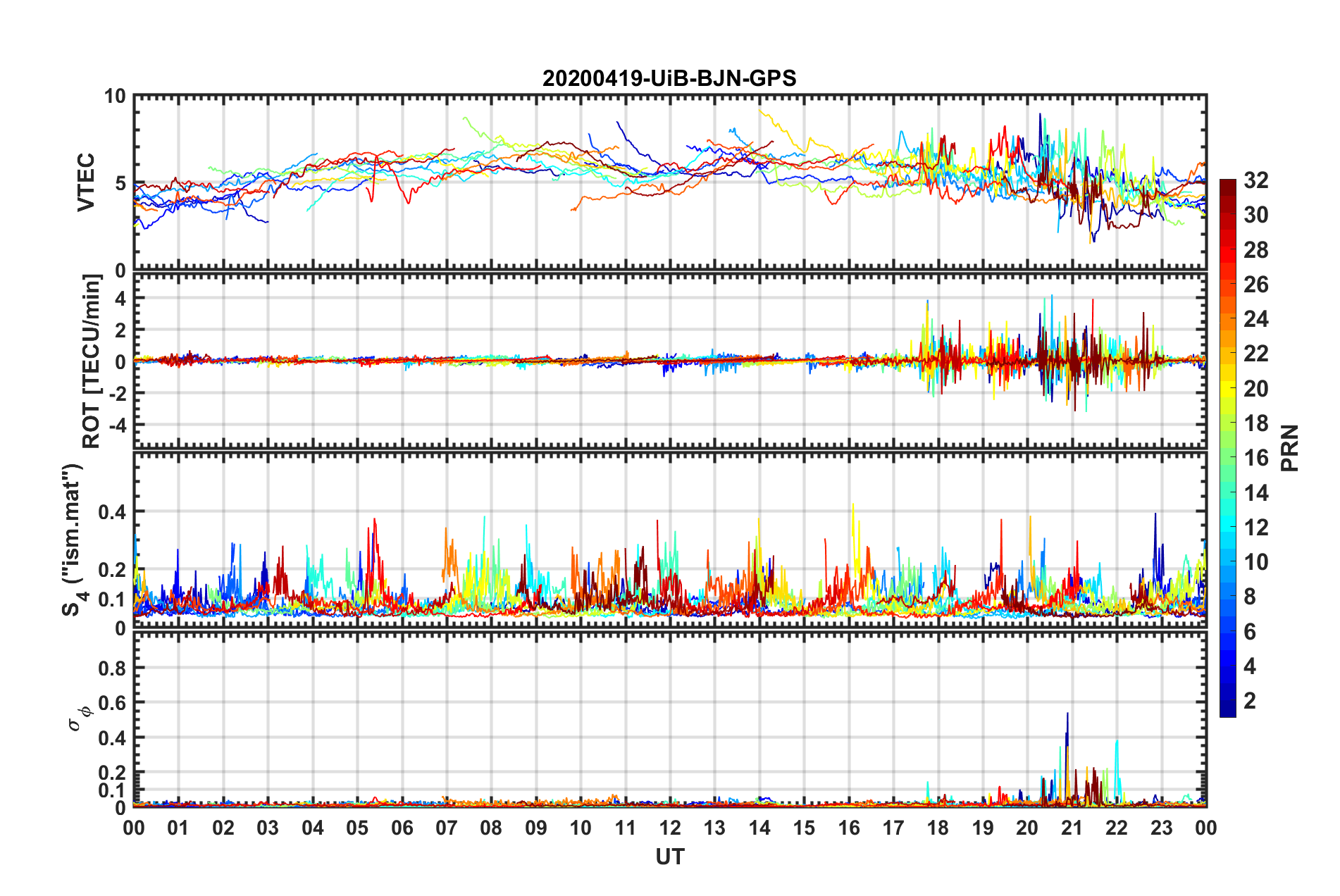
Task: Click colorbar tick label "8"
Action: point(1250,597)
